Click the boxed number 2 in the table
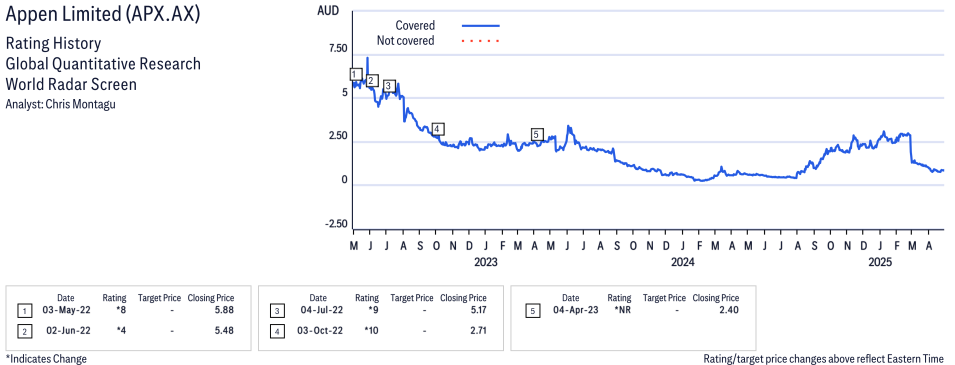The height and width of the screenshot is (365, 955). point(24,331)
